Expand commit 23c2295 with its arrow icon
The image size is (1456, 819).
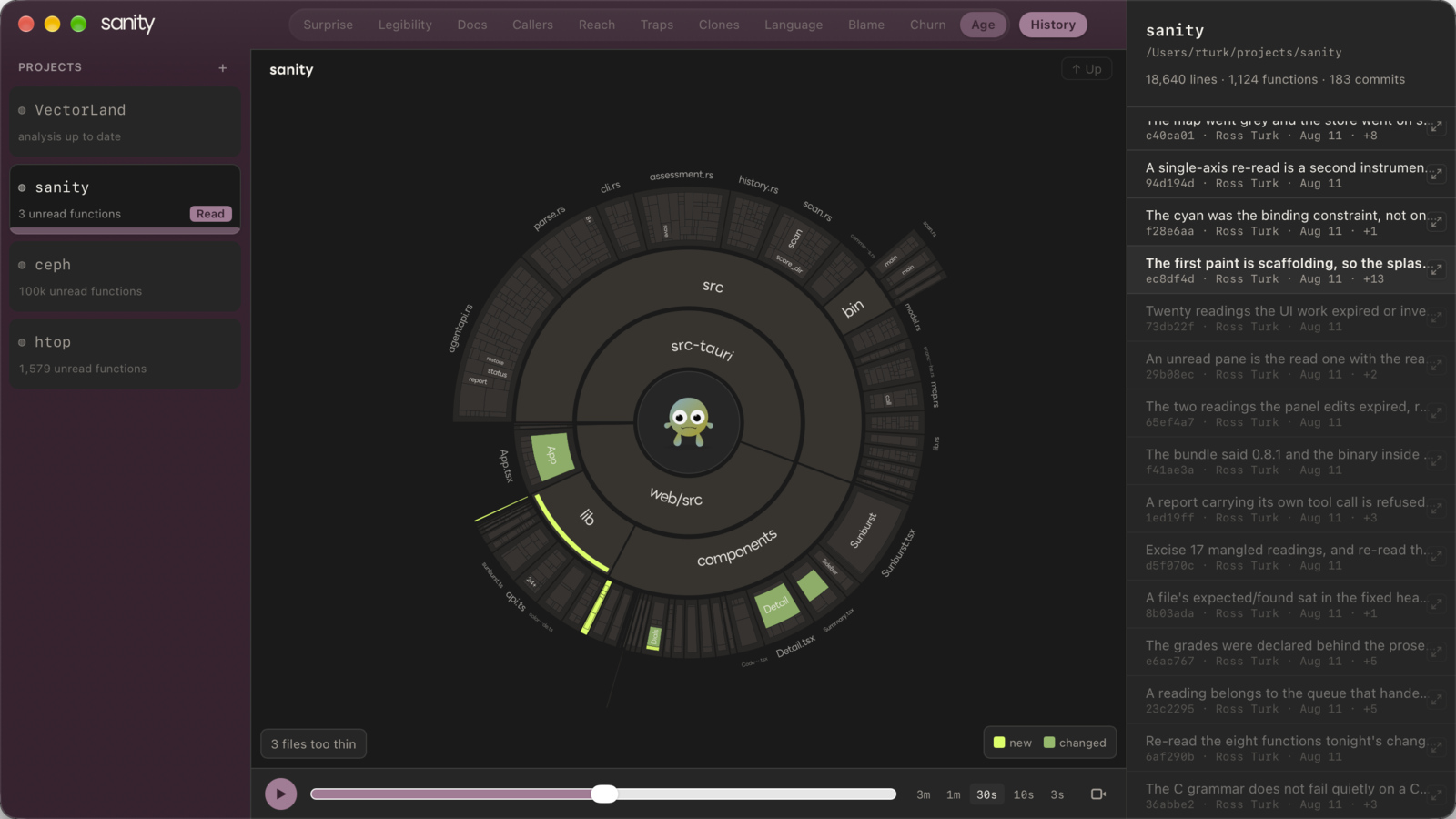point(1436,700)
